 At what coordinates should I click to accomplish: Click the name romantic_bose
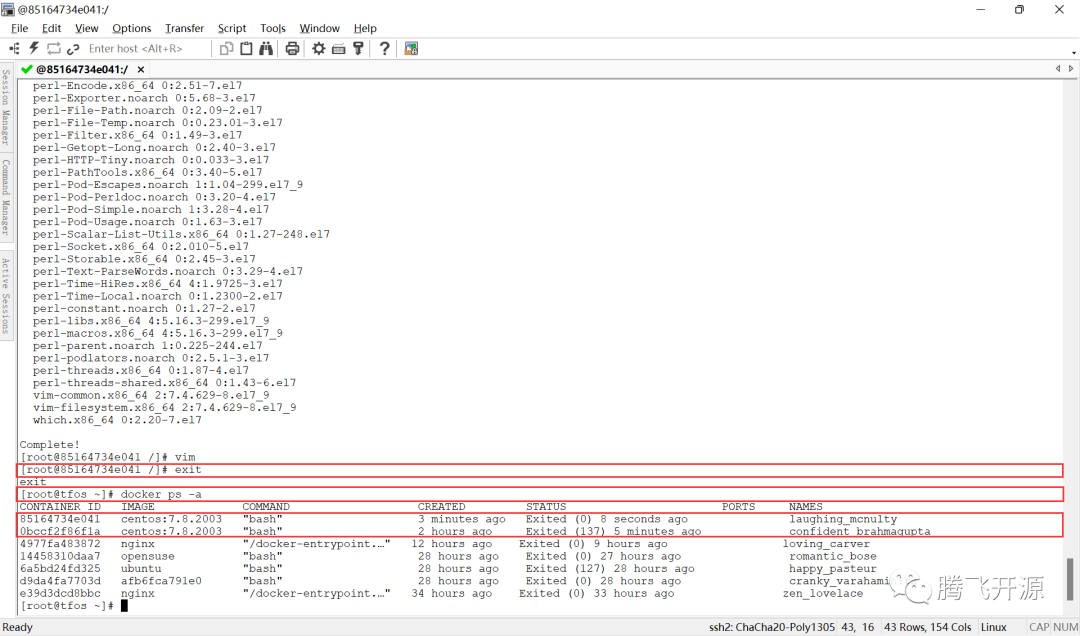coord(833,556)
